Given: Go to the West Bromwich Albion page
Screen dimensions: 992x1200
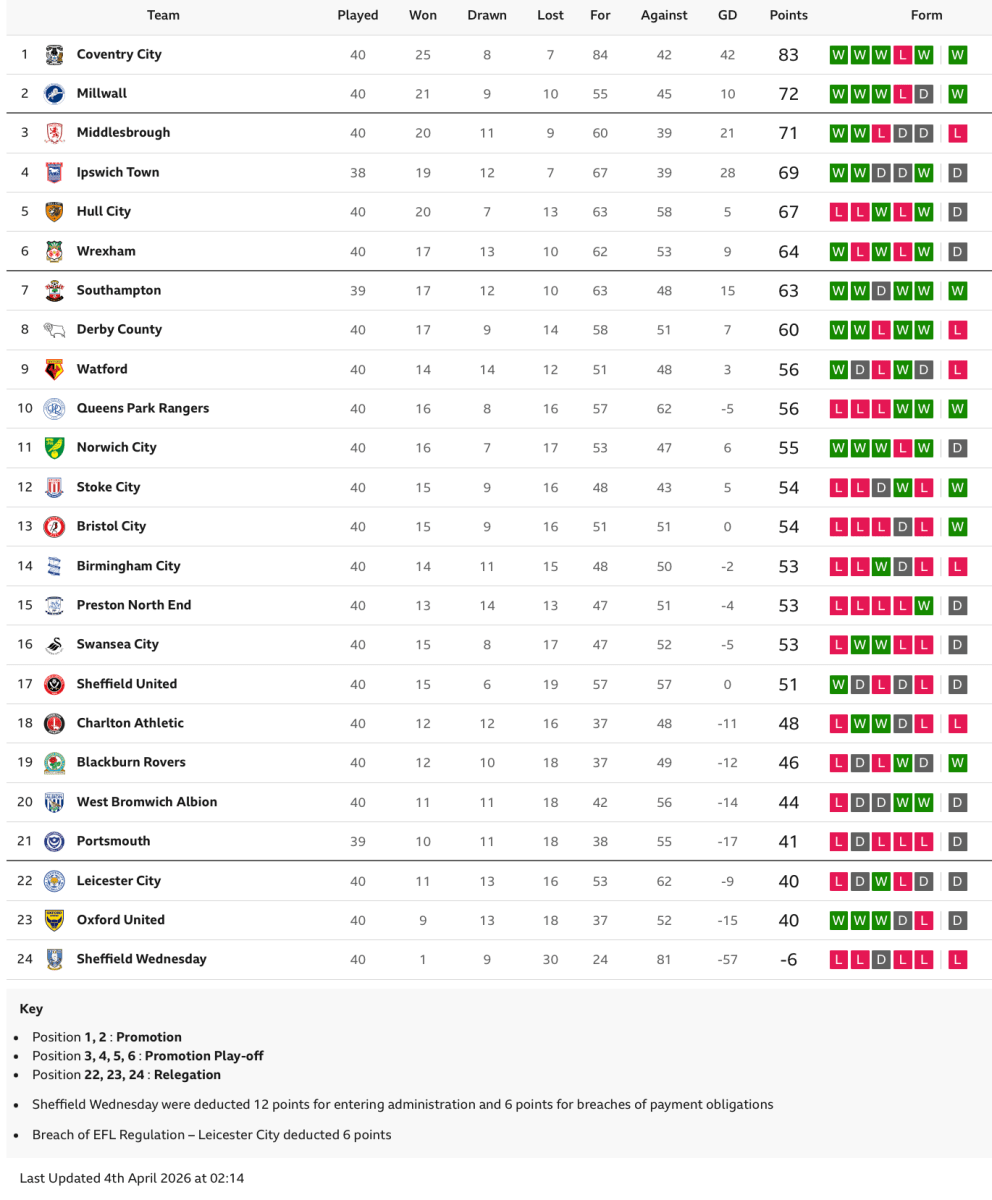Looking at the screenshot, I should pyautogui.click(x=146, y=802).
